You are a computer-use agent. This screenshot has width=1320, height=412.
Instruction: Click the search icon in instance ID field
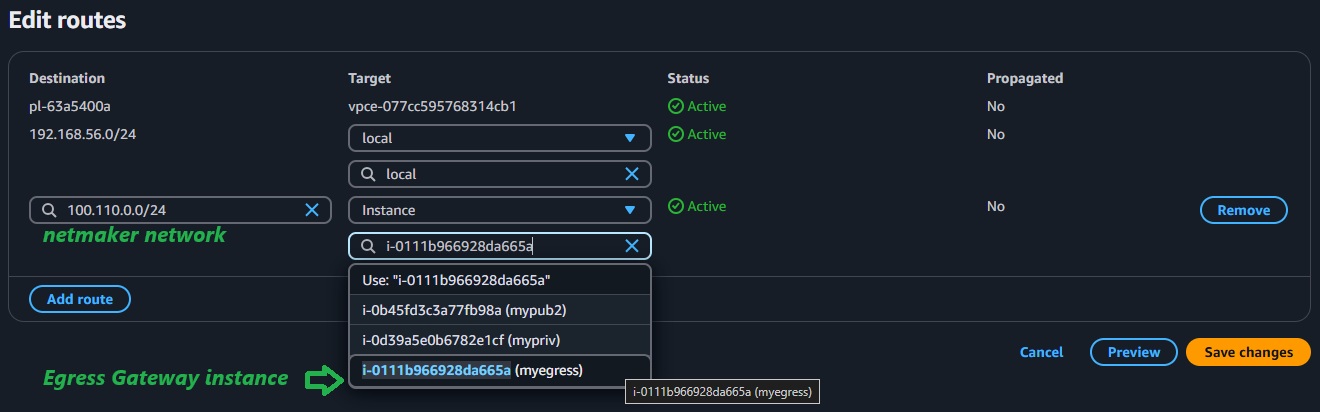(x=368, y=246)
